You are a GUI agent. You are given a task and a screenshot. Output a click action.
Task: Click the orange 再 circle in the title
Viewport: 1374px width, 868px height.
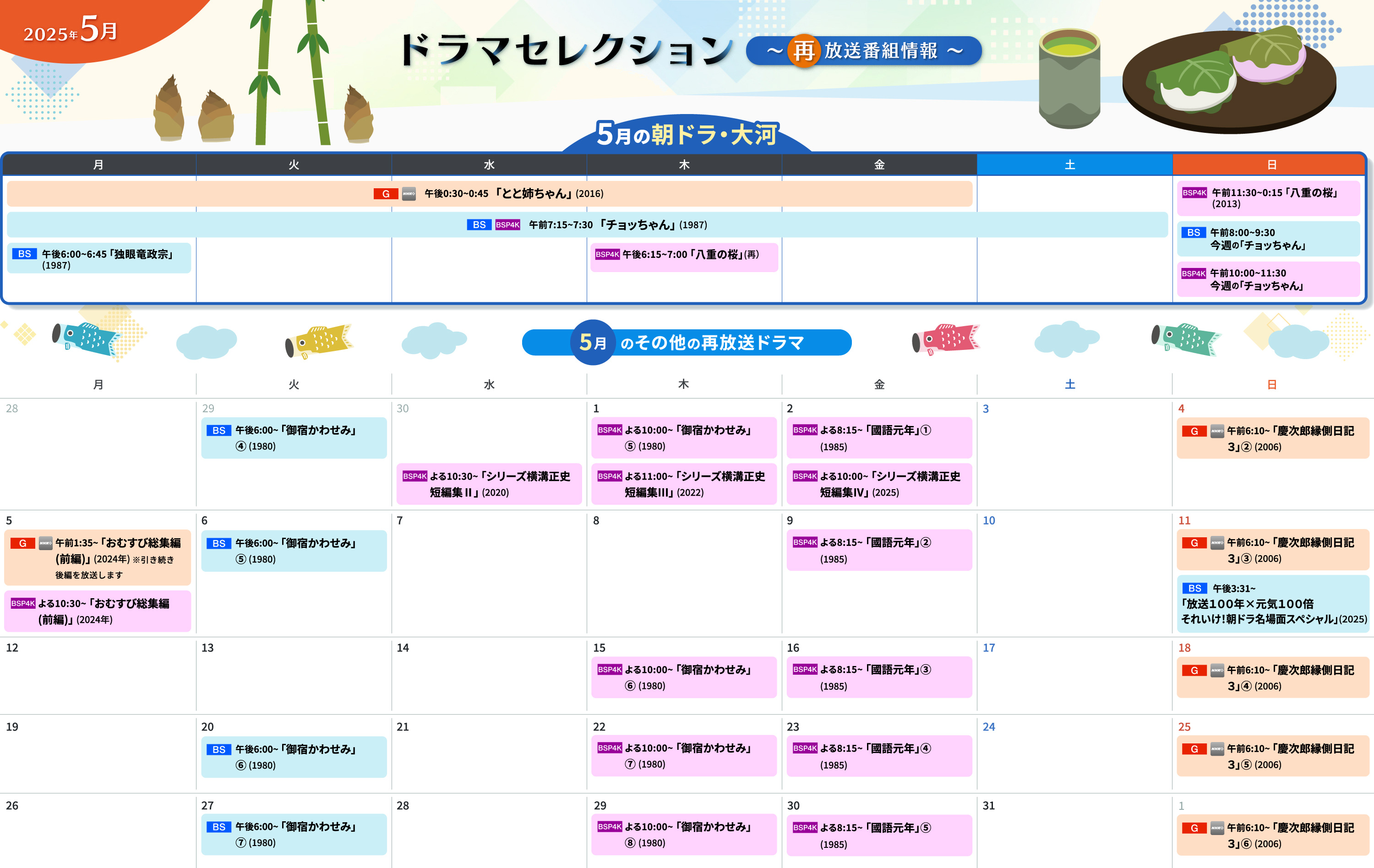click(803, 51)
